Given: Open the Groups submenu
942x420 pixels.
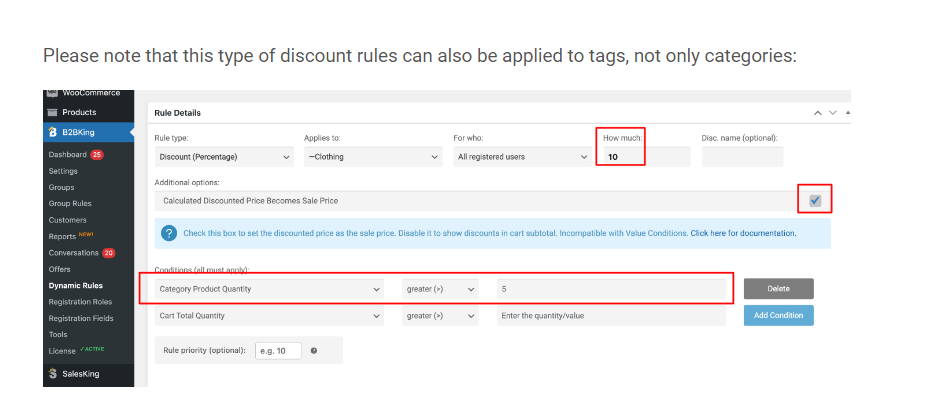Looking at the screenshot, I should pos(61,187).
